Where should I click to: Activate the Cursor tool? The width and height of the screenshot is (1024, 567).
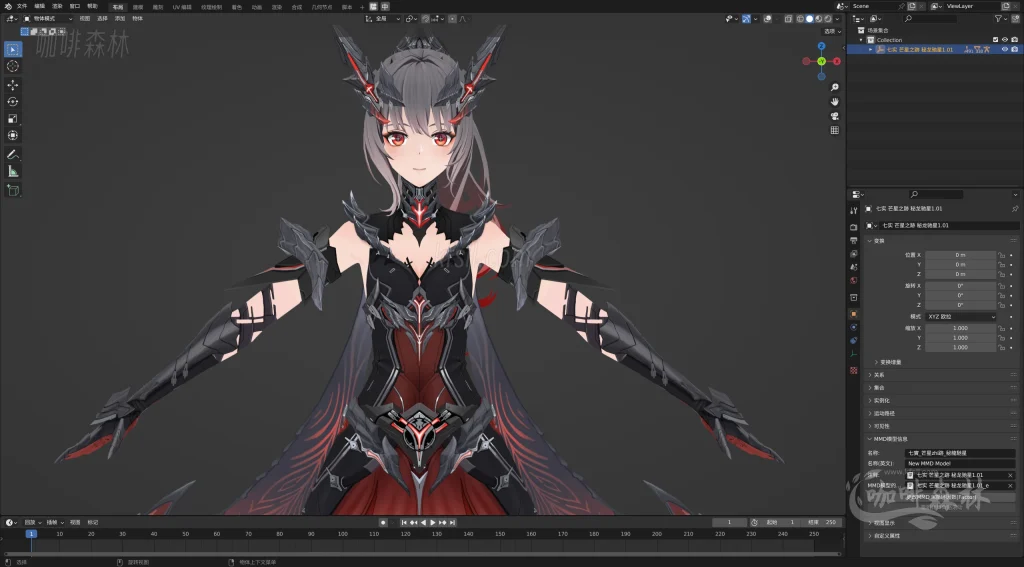[12, 66]
